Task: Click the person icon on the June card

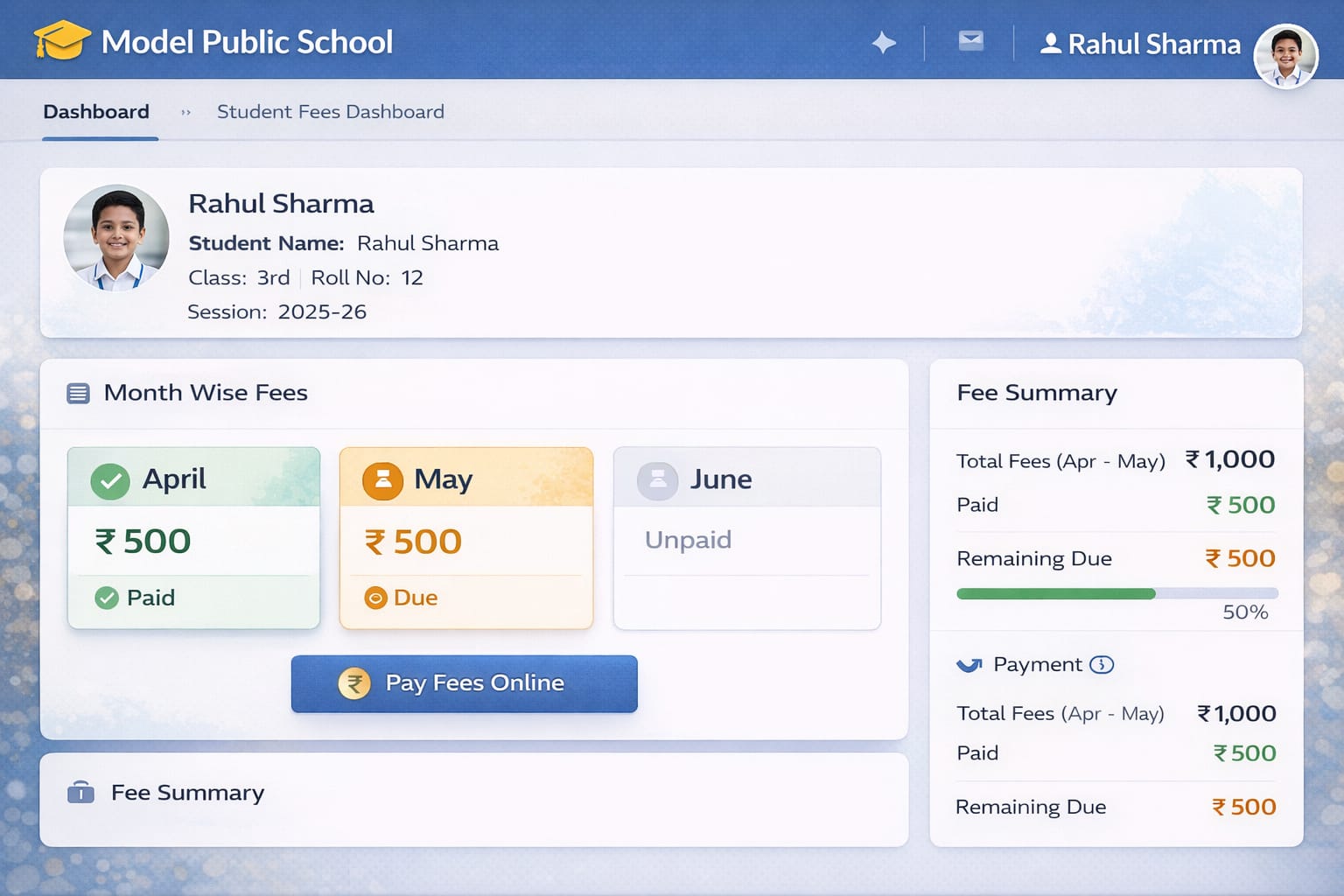Action: [x=656, y=480]
